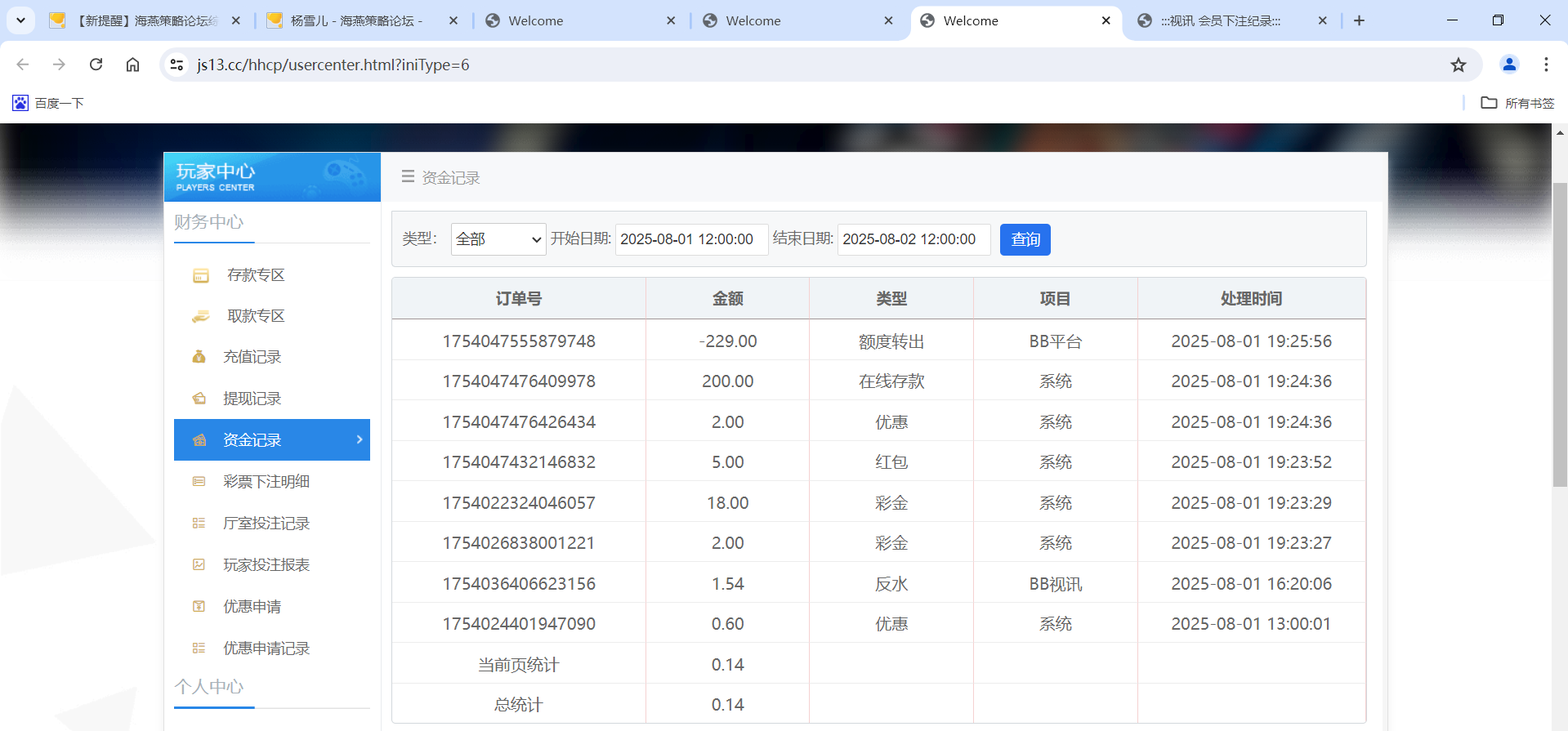Click the 玩家中心 Players Center banner
1568x731 pixels.
(x=272, y=177)
